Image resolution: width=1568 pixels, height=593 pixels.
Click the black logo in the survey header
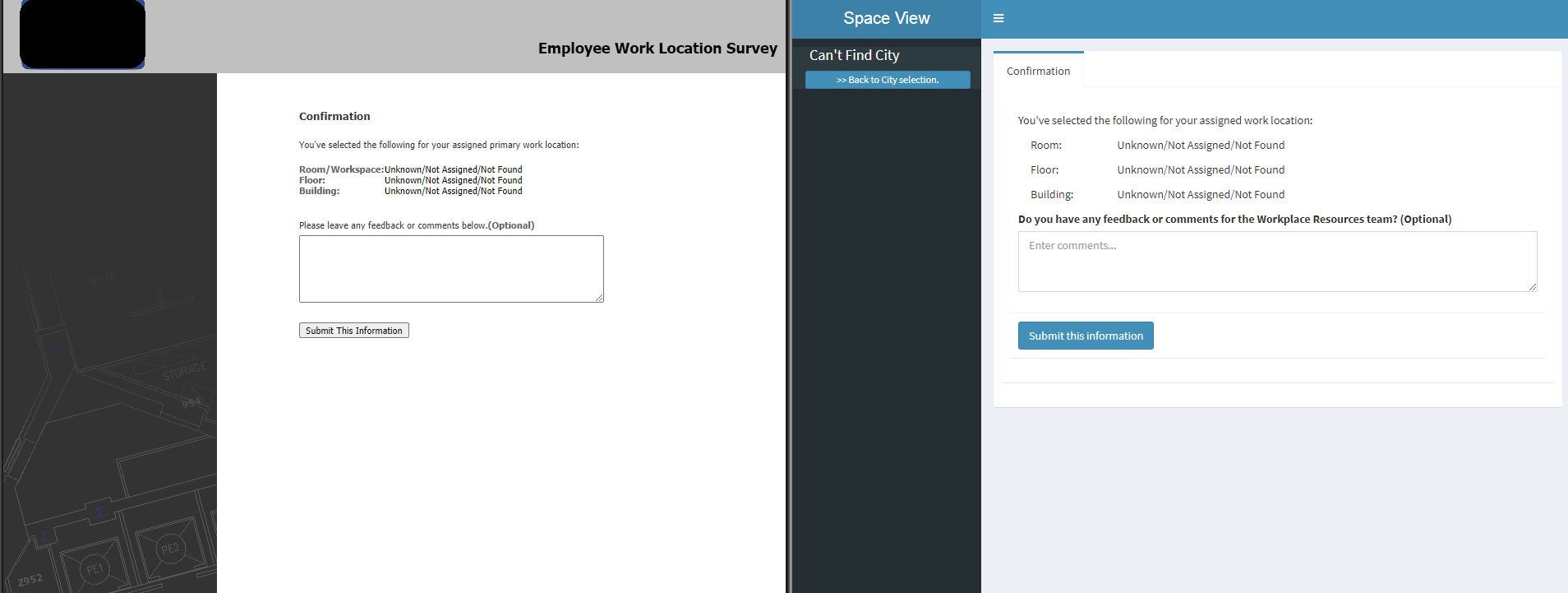point(82,34)
